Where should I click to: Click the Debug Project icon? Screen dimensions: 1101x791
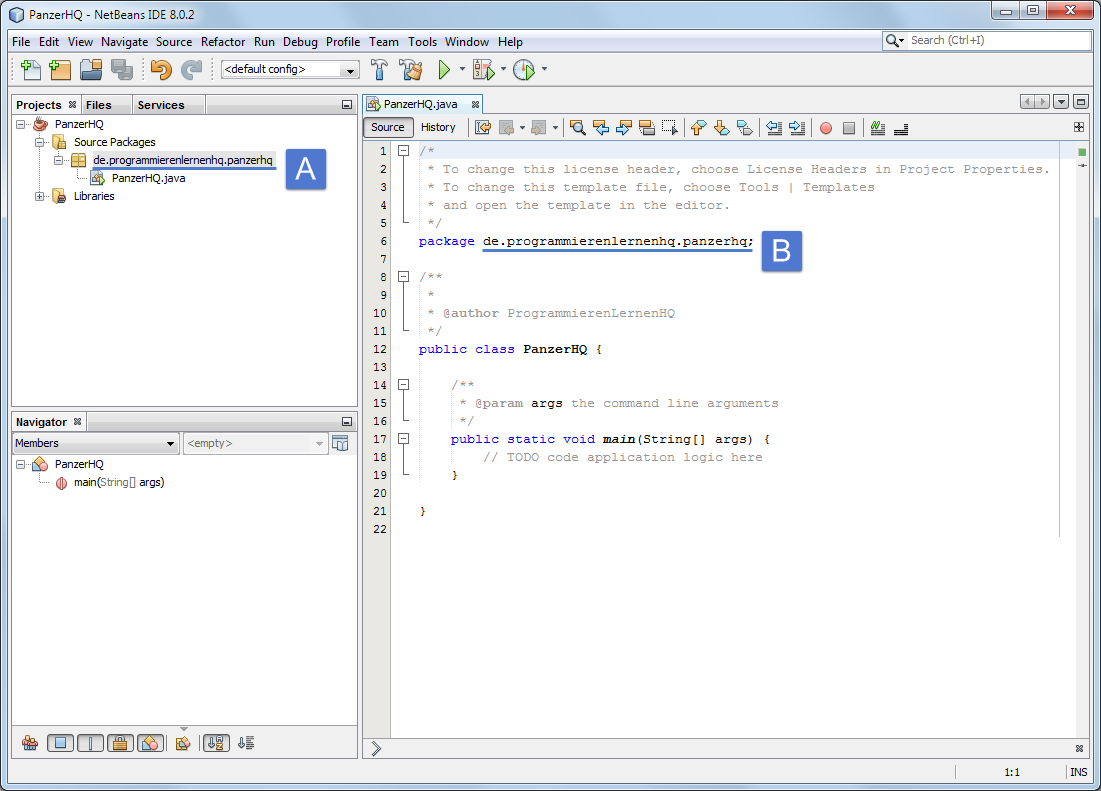[x=483, y=69]
